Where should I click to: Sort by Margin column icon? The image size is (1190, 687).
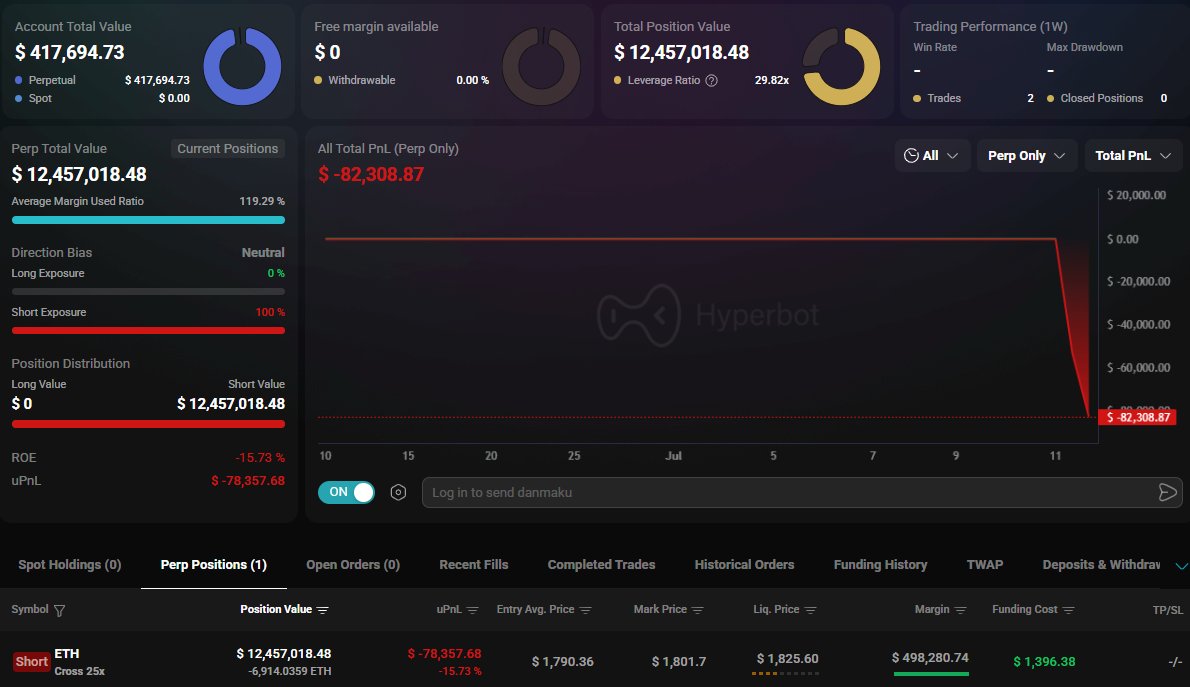point(960,610)
